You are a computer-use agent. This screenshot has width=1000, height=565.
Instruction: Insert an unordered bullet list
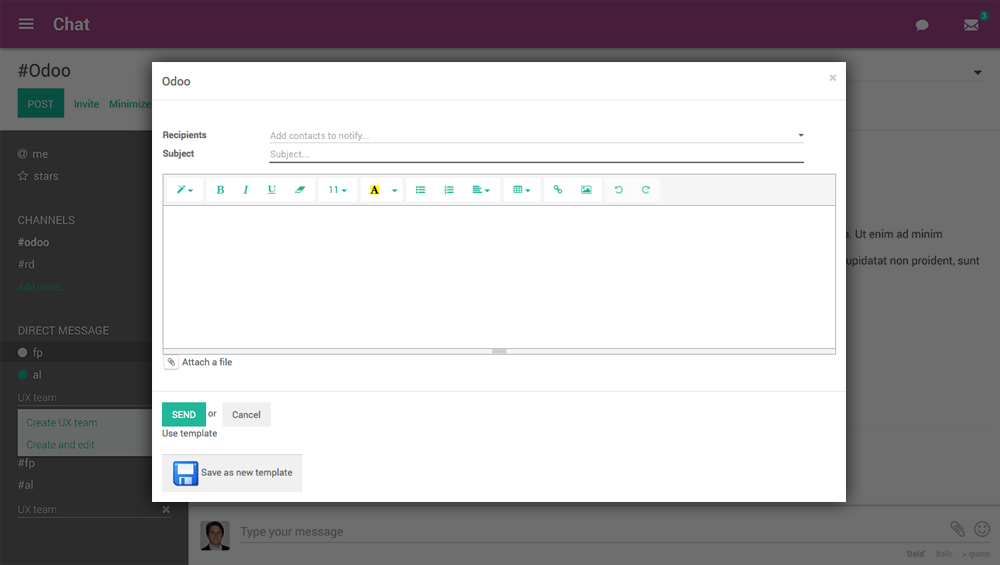pyautogui.click(x=420, y=189)
